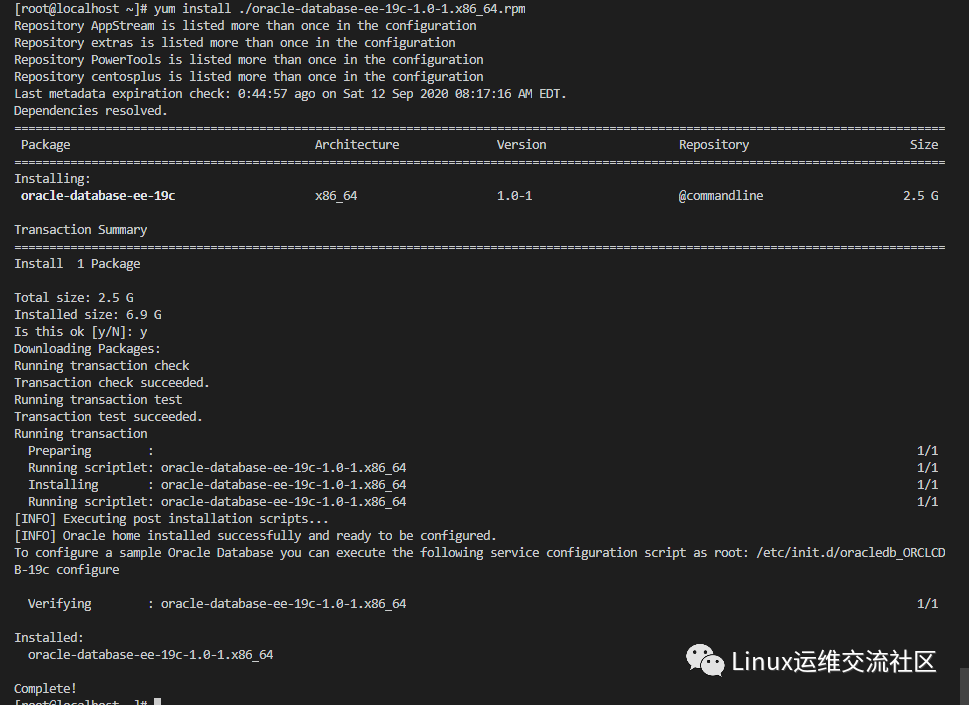Click the 'Version' column header
969x705 pixels.
click(x=522, y=145)
